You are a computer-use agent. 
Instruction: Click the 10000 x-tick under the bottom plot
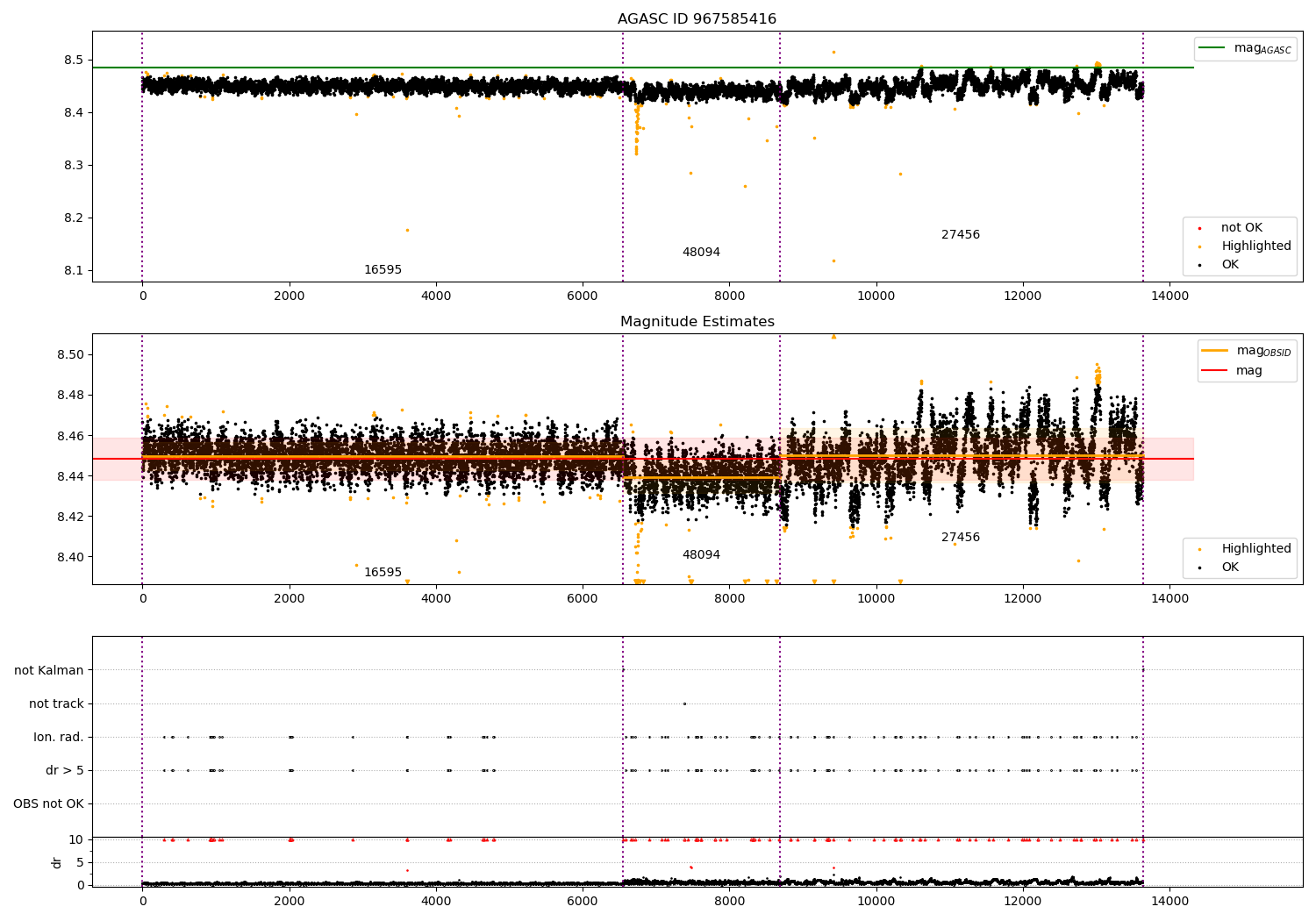pos(876,902)
